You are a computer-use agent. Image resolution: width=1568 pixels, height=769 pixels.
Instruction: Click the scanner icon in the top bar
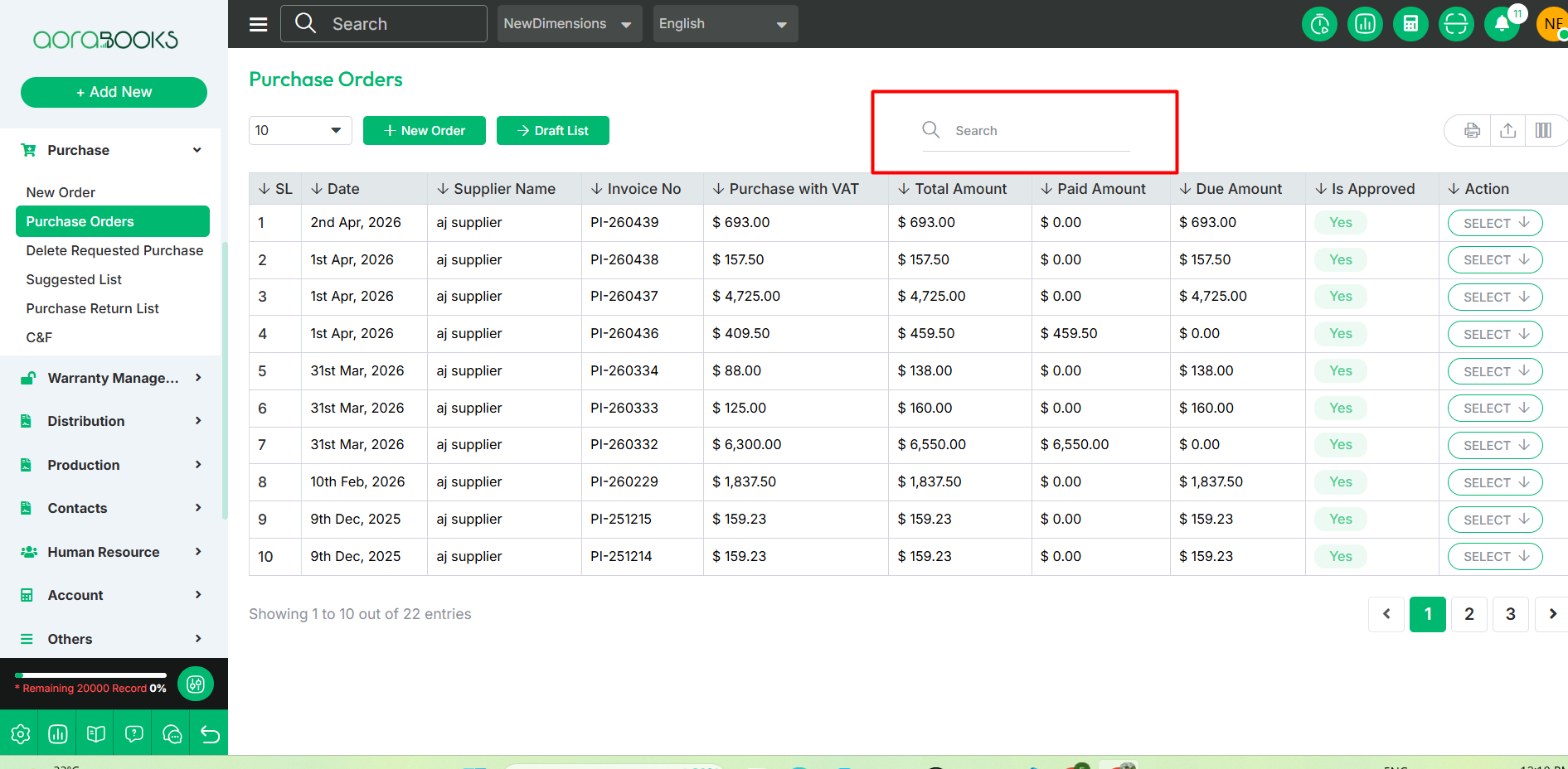1456,24
